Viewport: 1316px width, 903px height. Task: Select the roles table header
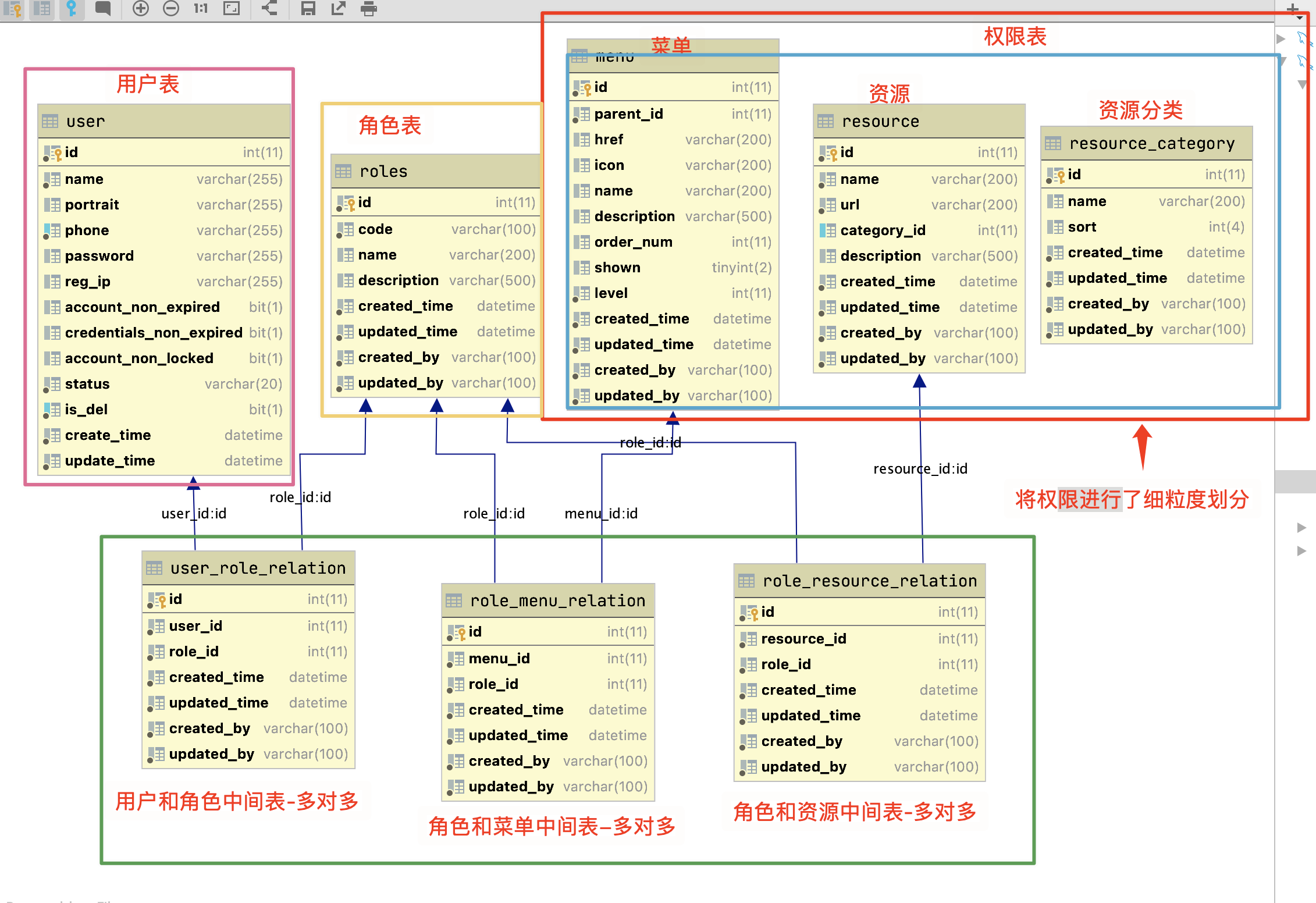(x=435, y=171)
